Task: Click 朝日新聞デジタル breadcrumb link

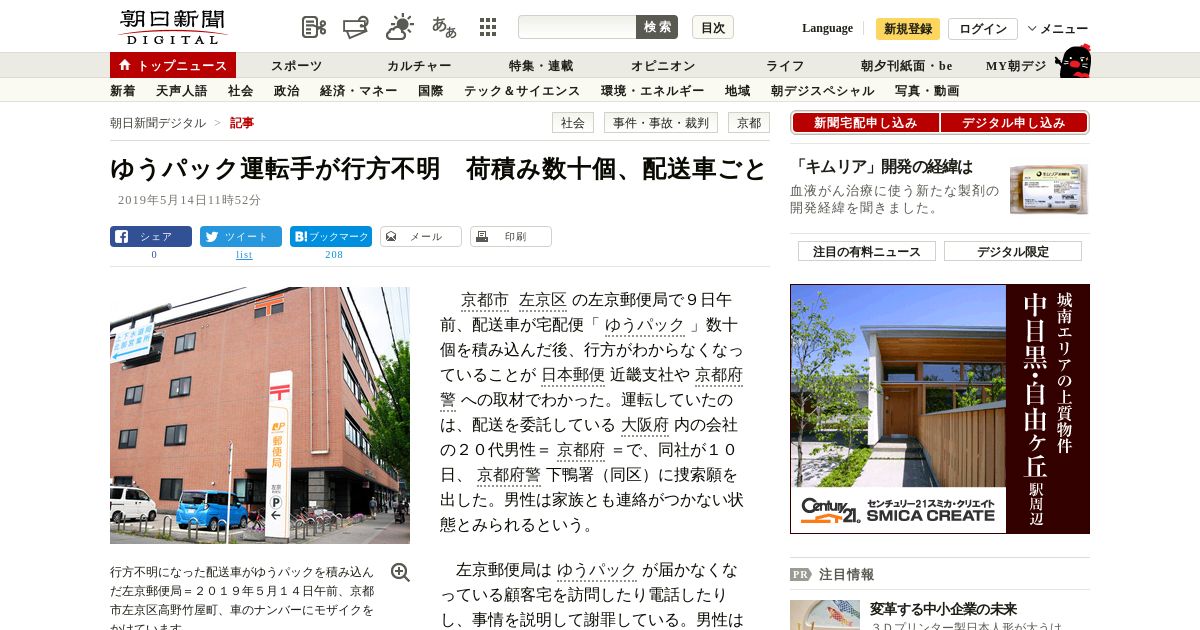Action: tap(158, 123)
